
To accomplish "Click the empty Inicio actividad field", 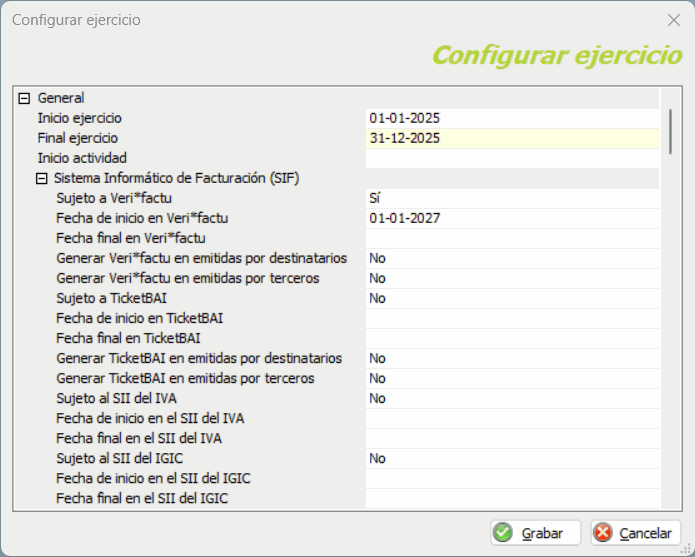I will pyautogui.click(x=512, y=158).
